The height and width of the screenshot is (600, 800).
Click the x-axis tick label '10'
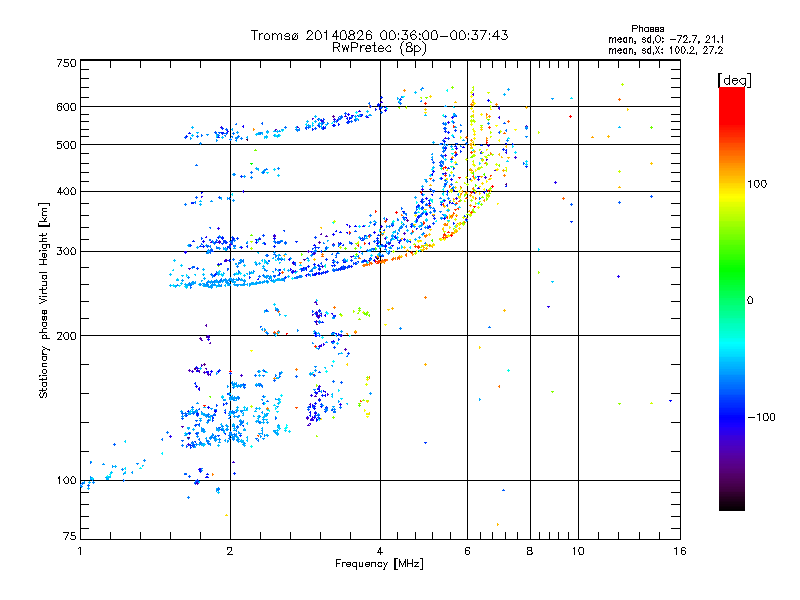point(578,551)
